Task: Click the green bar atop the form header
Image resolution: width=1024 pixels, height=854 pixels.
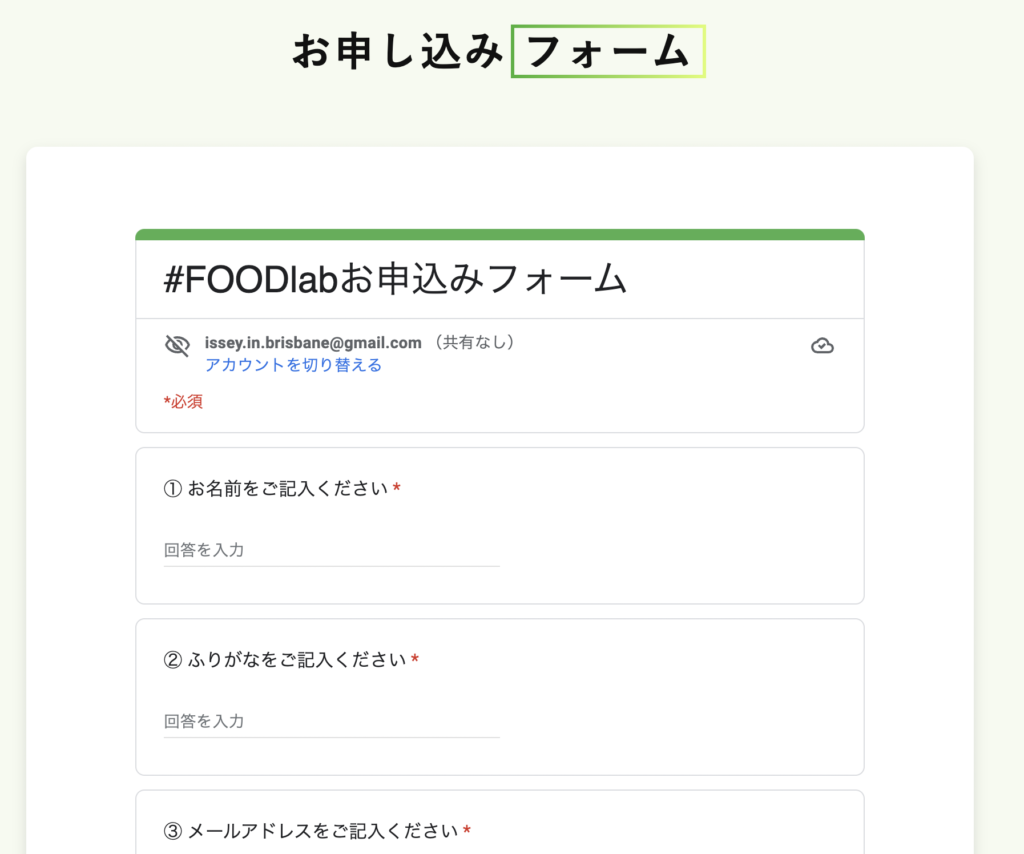Action: tap(500, 234)
